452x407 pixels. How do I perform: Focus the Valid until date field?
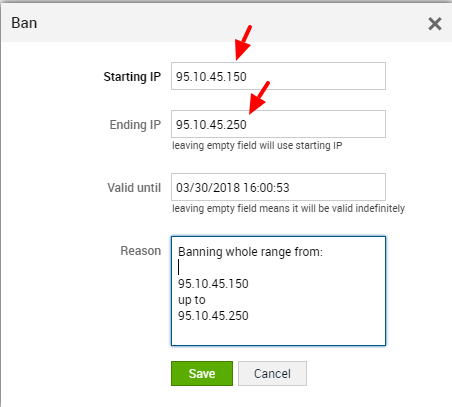click(x=278, y=187)
